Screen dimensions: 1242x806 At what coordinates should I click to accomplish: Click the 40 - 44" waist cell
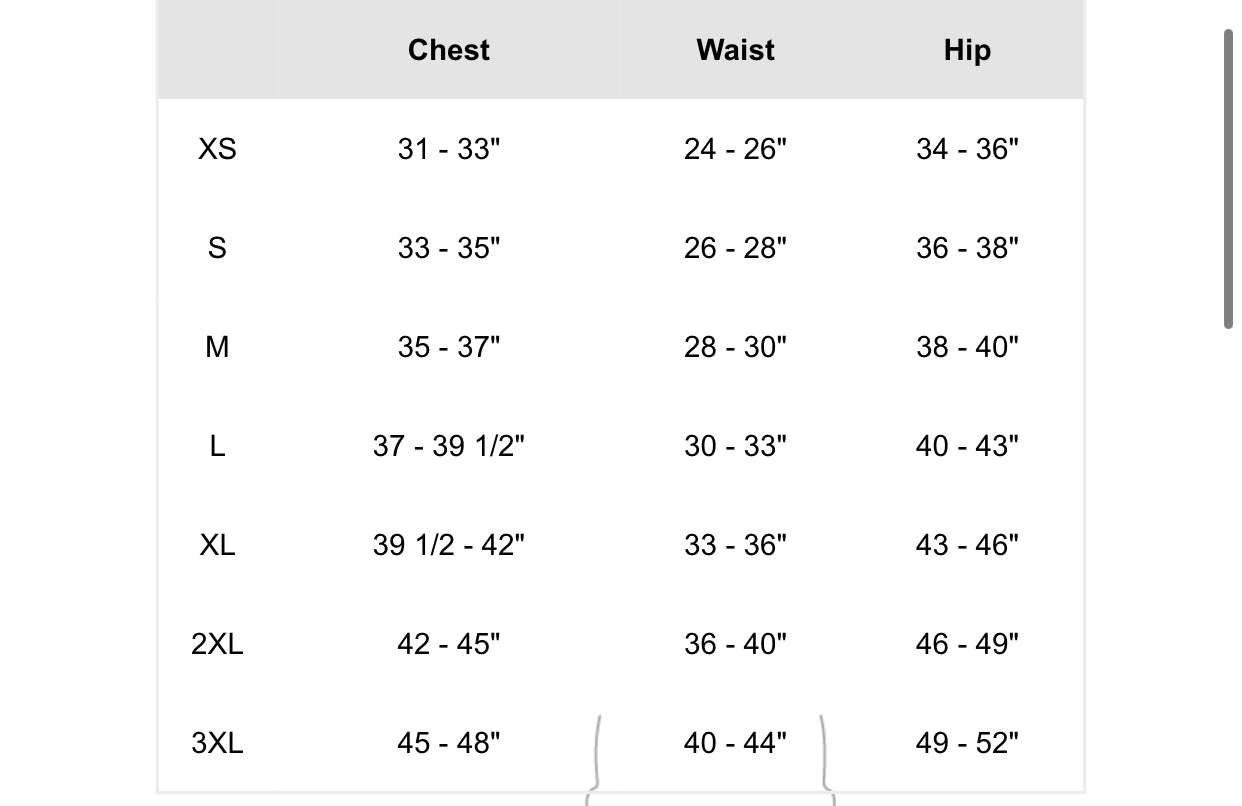click(735, 743)
